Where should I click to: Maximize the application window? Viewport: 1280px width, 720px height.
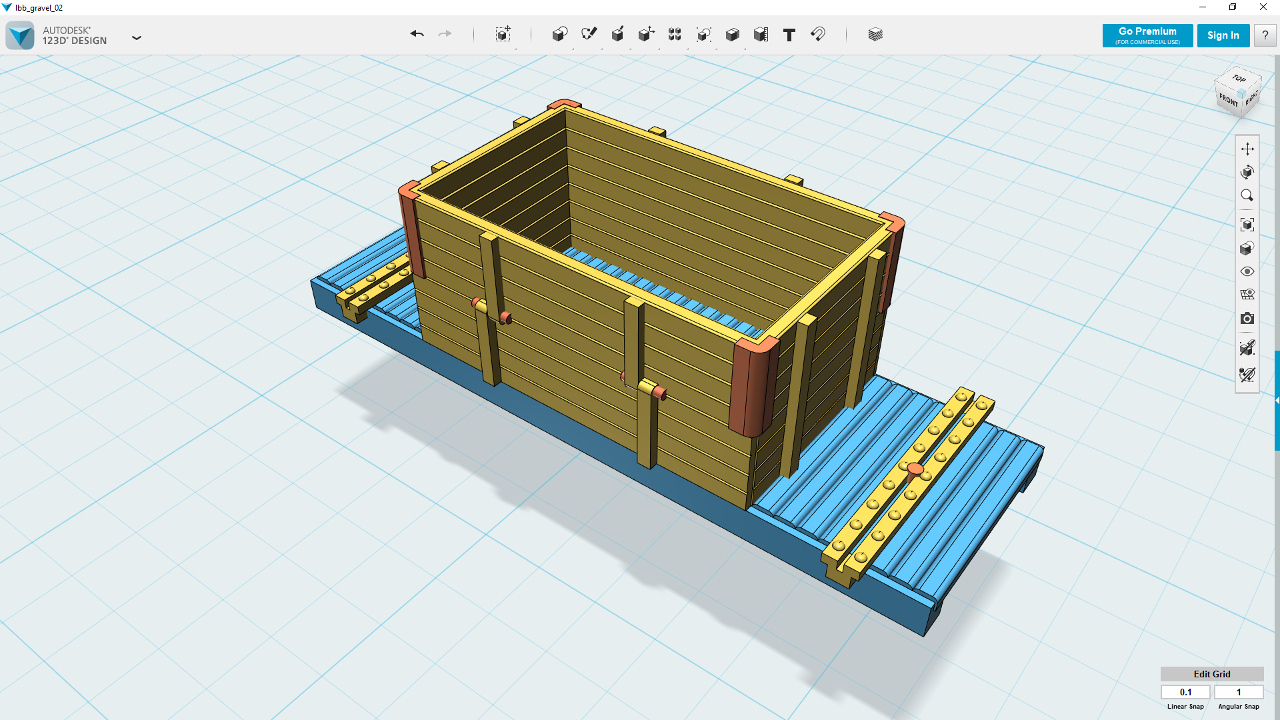1232,7
